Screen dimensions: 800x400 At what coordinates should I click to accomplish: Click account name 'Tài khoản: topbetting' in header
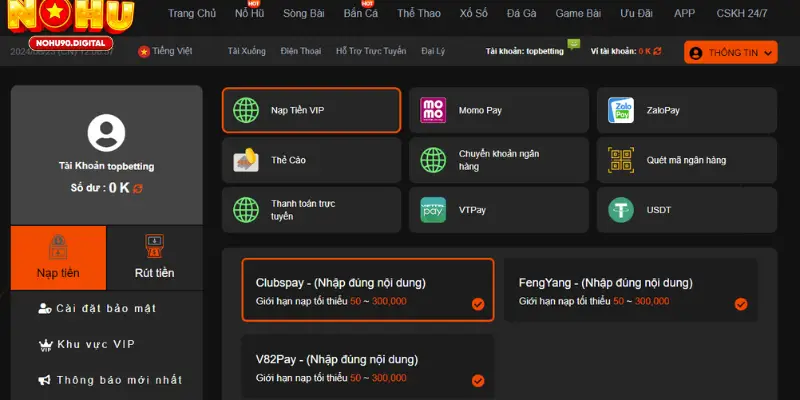point(524,51)
